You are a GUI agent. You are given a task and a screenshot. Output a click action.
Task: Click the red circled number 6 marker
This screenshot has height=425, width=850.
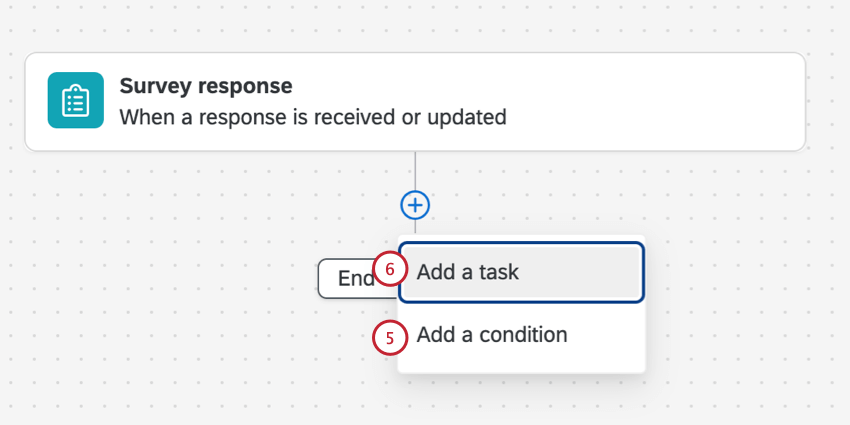tap(391, 271)
